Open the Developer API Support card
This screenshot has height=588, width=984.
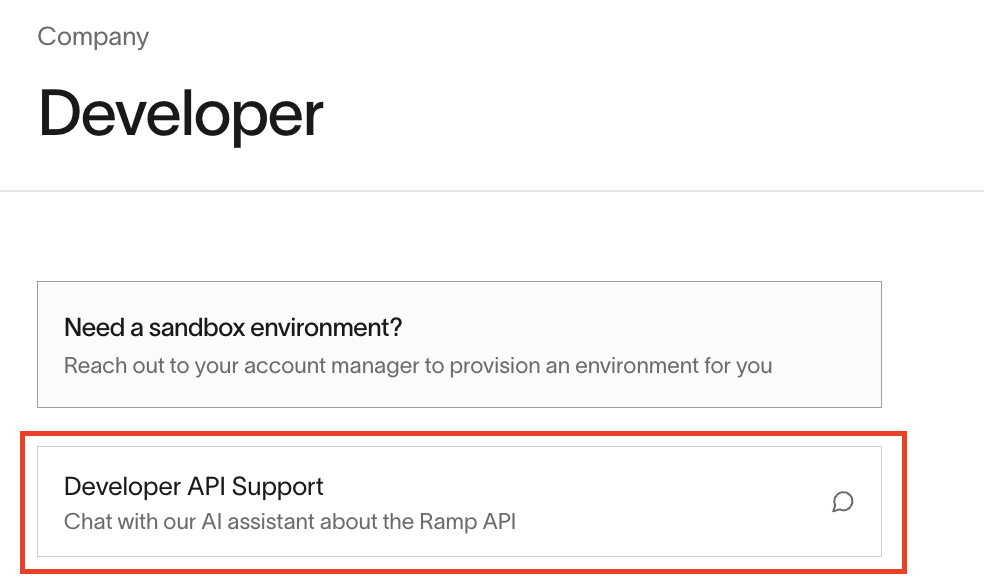459,501
